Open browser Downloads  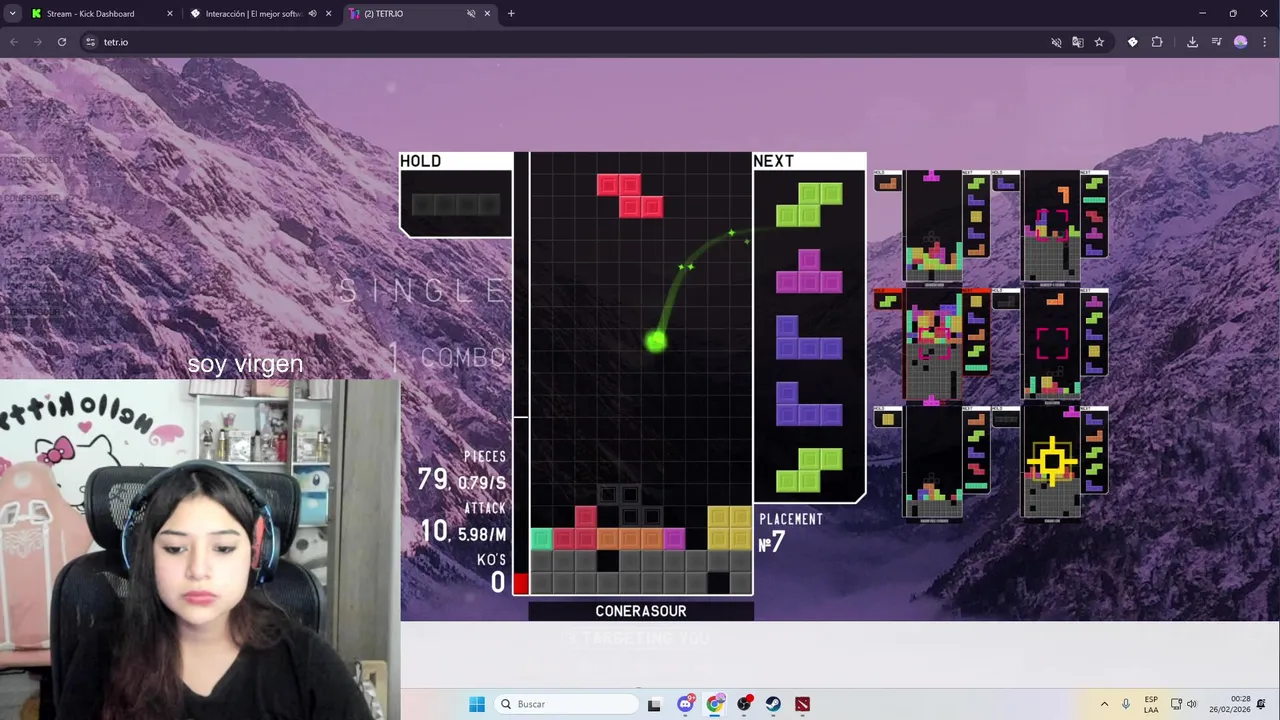click(x=1192, y=42)
